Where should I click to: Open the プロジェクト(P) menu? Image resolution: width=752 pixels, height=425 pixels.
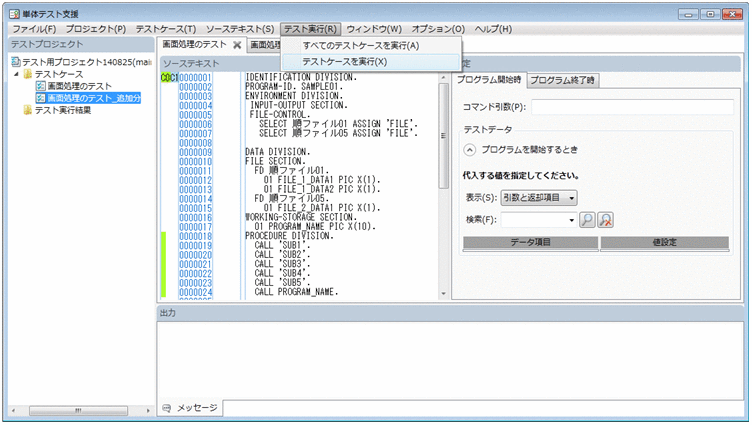(x=95, y=29)
